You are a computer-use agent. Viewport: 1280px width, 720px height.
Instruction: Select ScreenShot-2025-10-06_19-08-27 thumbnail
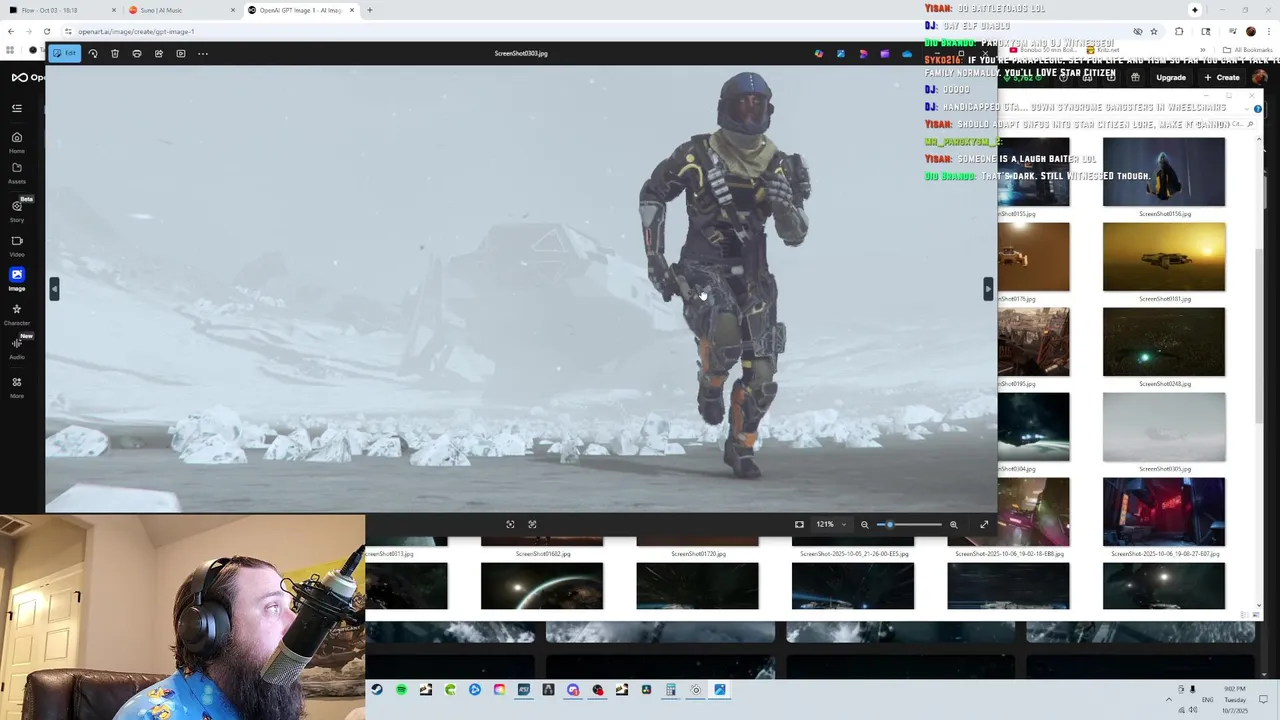click(1164, 512)
